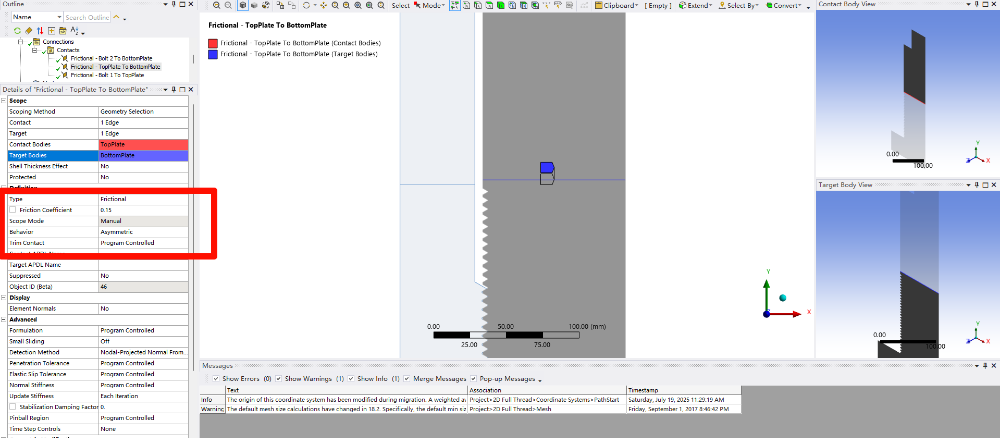Choose the Vertex selection filter
This screenshot has width=1000, height=438.
tap(466, 5)
